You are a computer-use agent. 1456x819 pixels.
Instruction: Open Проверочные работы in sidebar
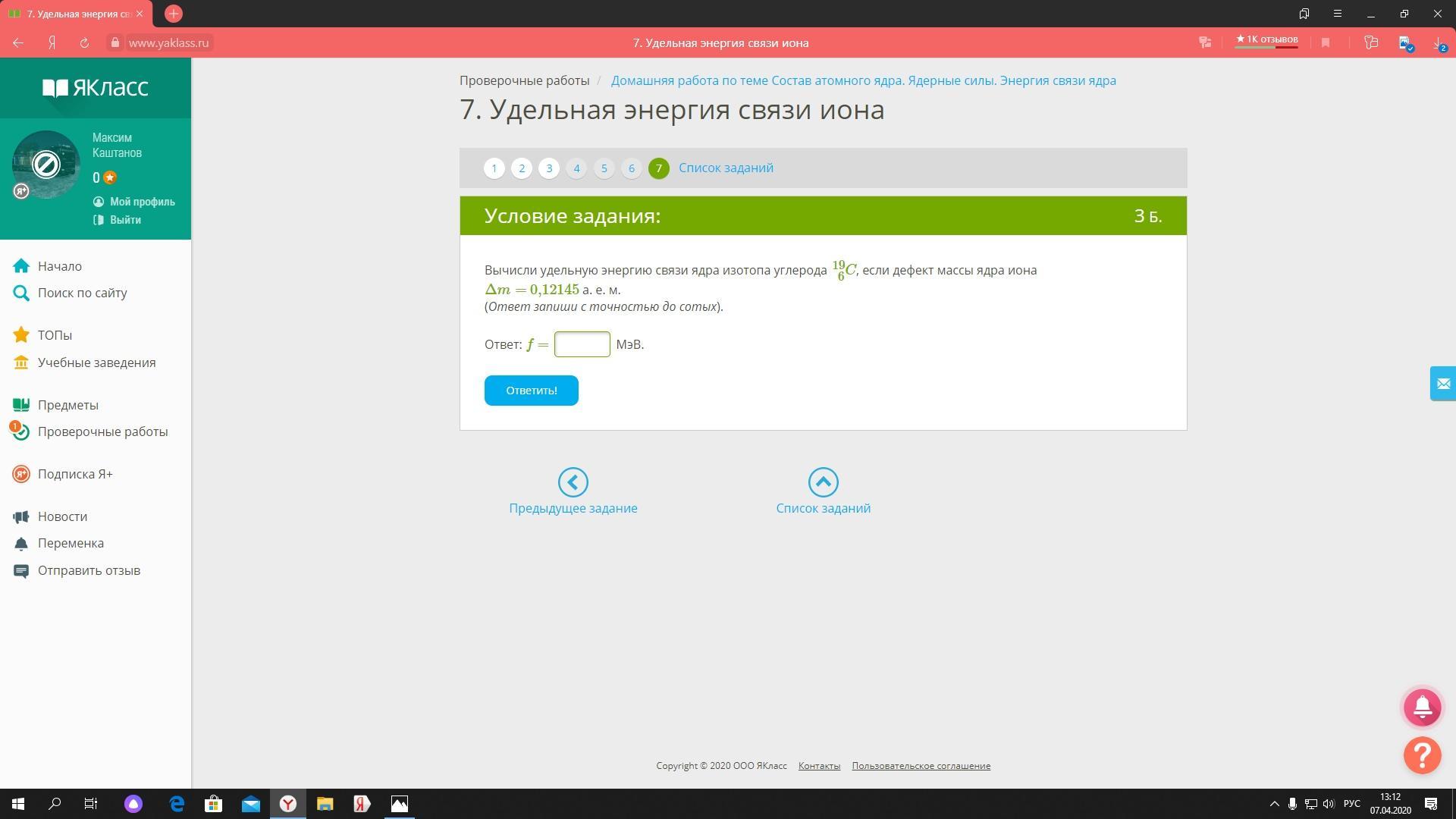click(102, 431)
